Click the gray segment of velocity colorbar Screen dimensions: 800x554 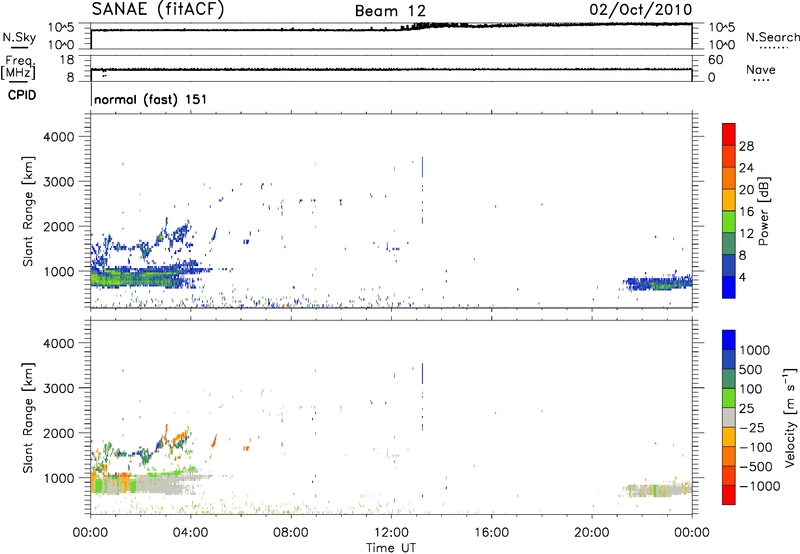tap(729, 418)
